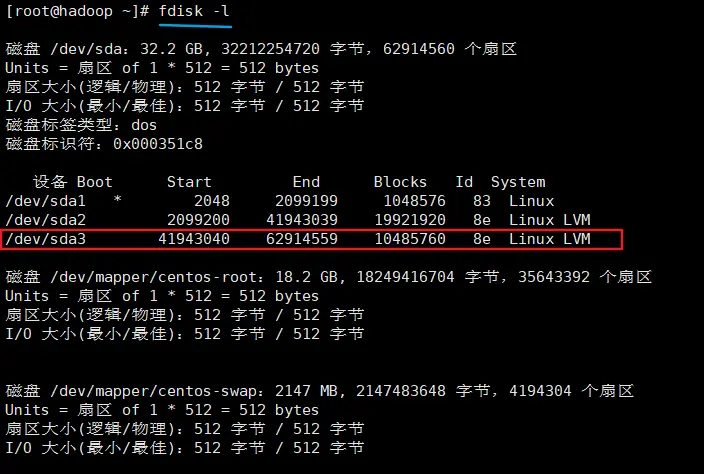The width and height of the screenshot is (704, 474).
Task: Click the path "/dev/mapper/centos-root"
Action: point(153,277)
